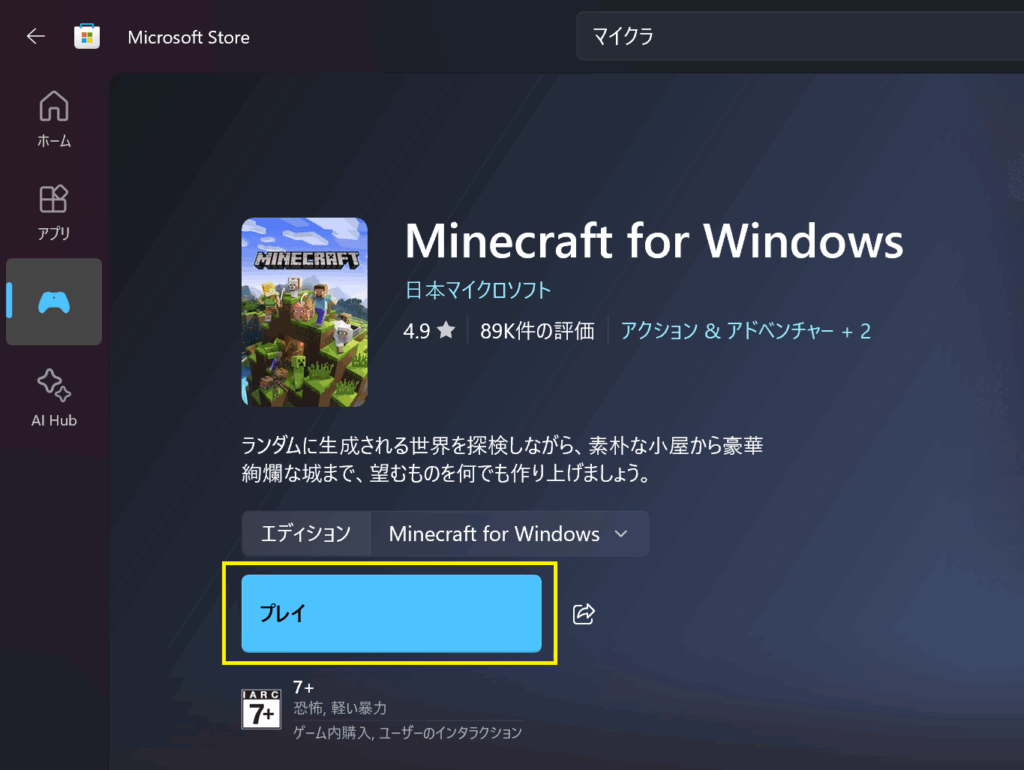
Task: Open the アプリ section in sidebar
Action: click(x=54, y=212)
